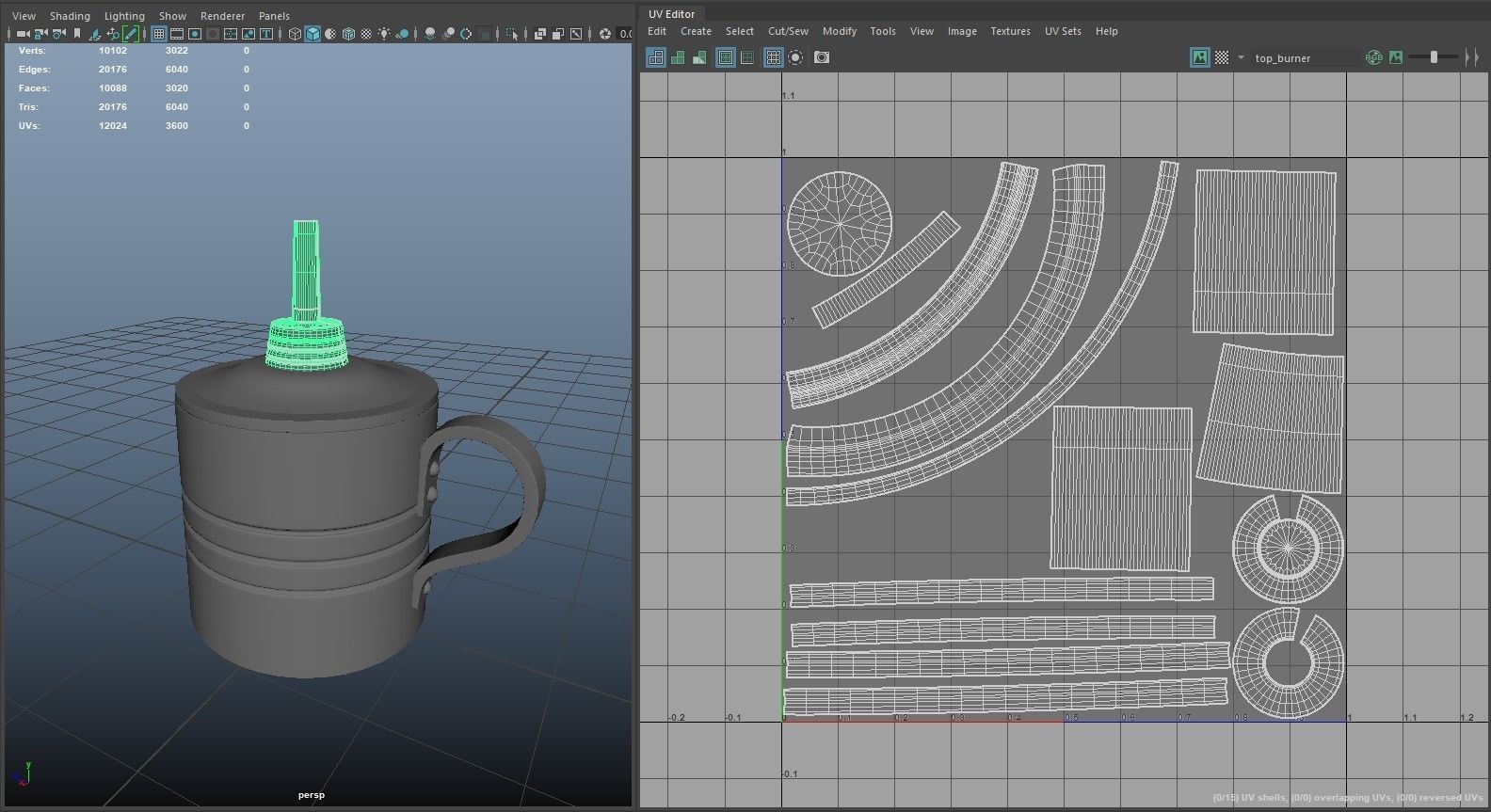Image resolution: width=1491 pixels, height=812 pixels.
Task: Toggle the checkered tile pattern icon
Action: (1222, 57)
